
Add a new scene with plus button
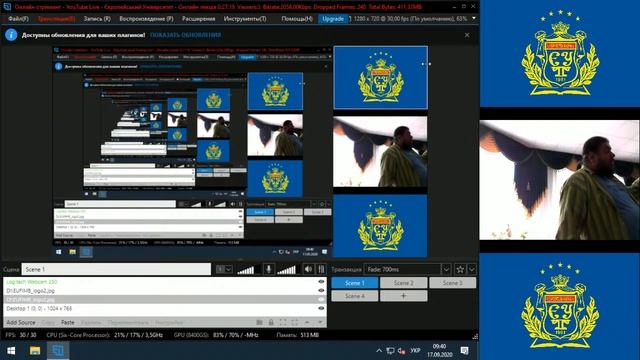point(404,296)
